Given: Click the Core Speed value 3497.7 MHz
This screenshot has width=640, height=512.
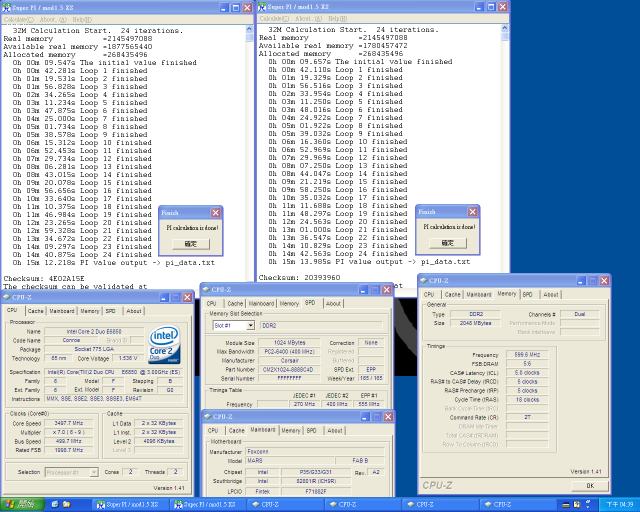Looking at the screenshot, I should pos(69,423).
